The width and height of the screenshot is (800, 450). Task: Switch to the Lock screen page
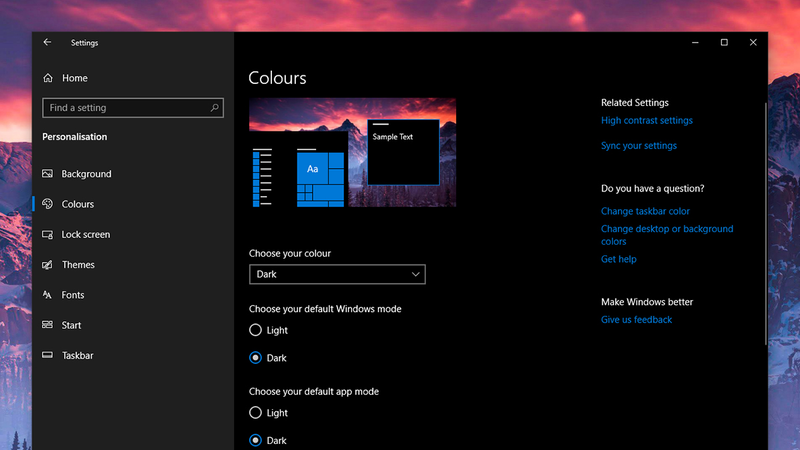click(86, 234)
